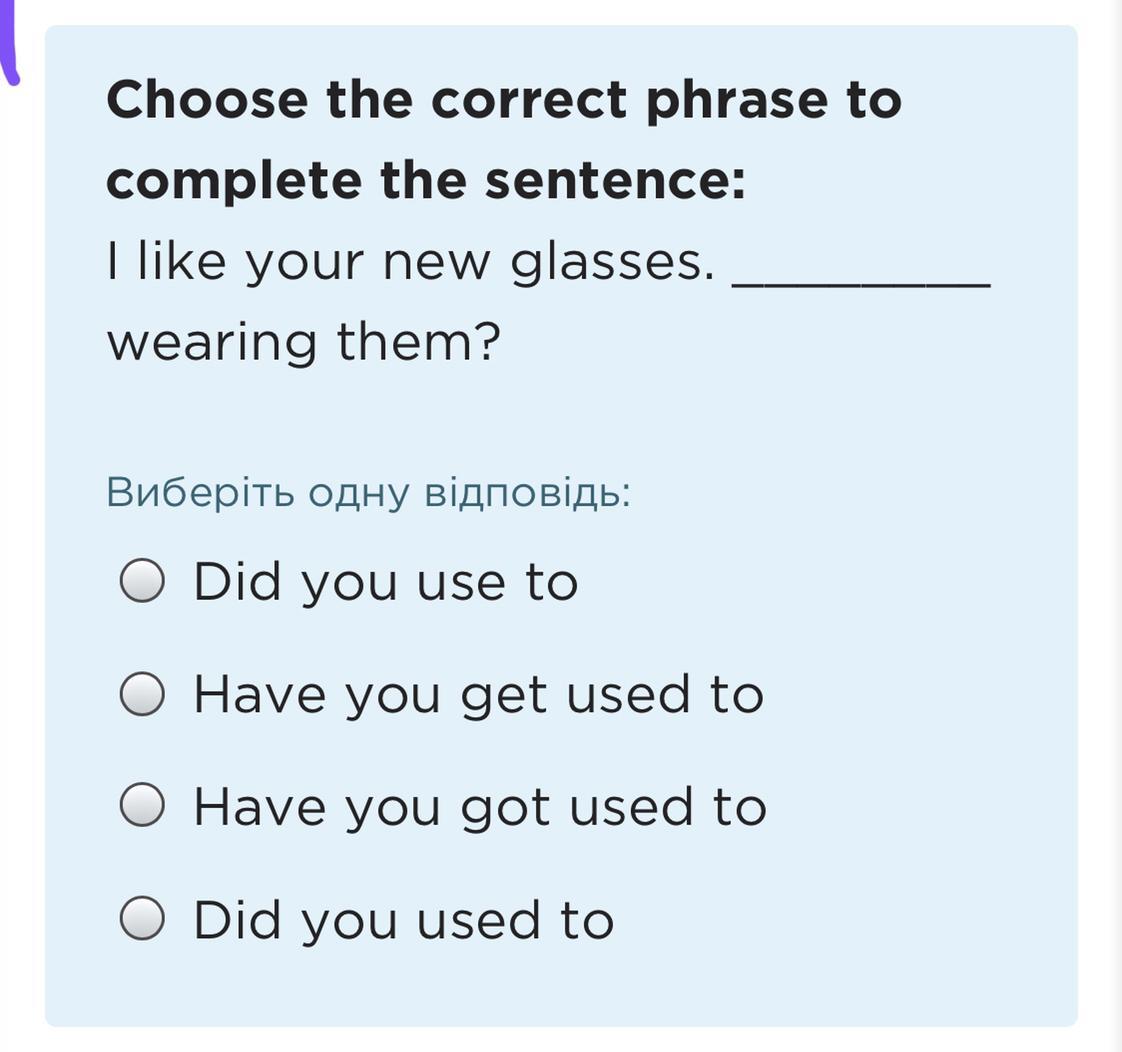Pick the "Have you got used to" radio button
1122x1052 pixels.
pyautogui.click(x=142, y=807)
